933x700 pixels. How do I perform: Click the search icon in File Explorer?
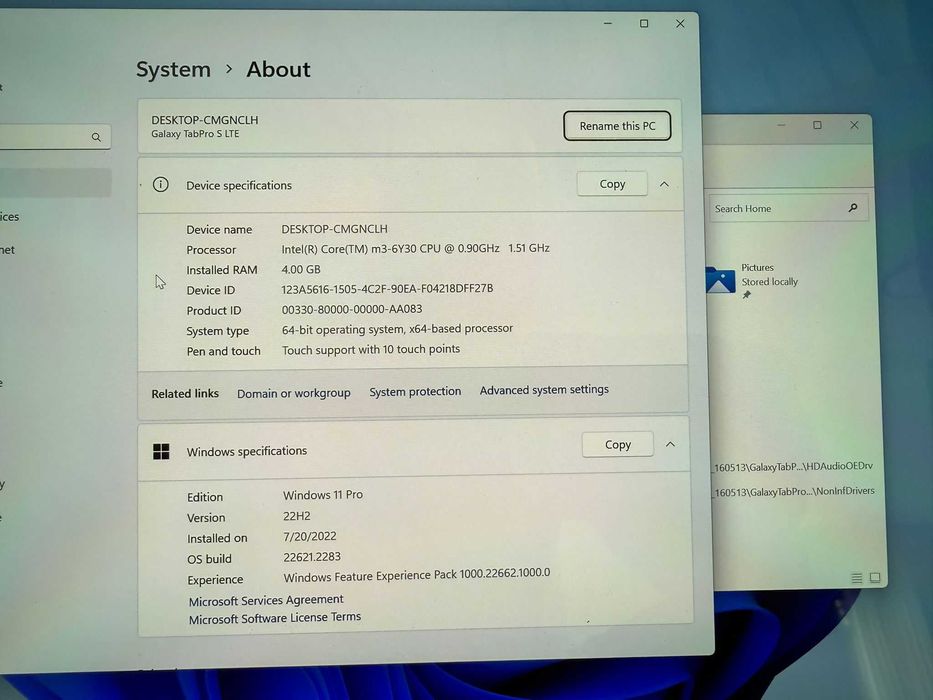(853, 208)
